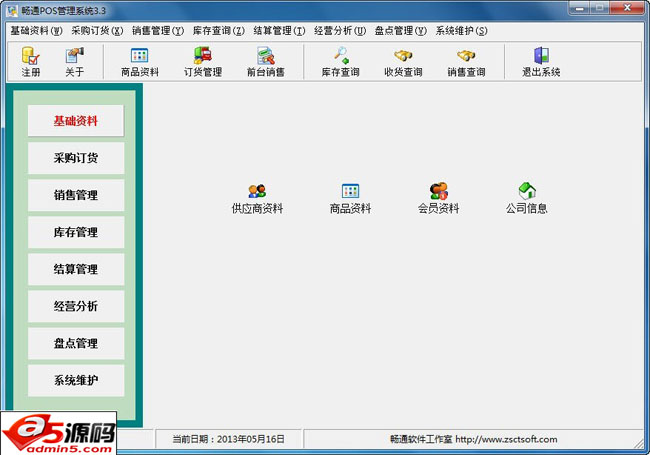Minimize the POS window
This screenshot has height=455, width=650.
579,8
